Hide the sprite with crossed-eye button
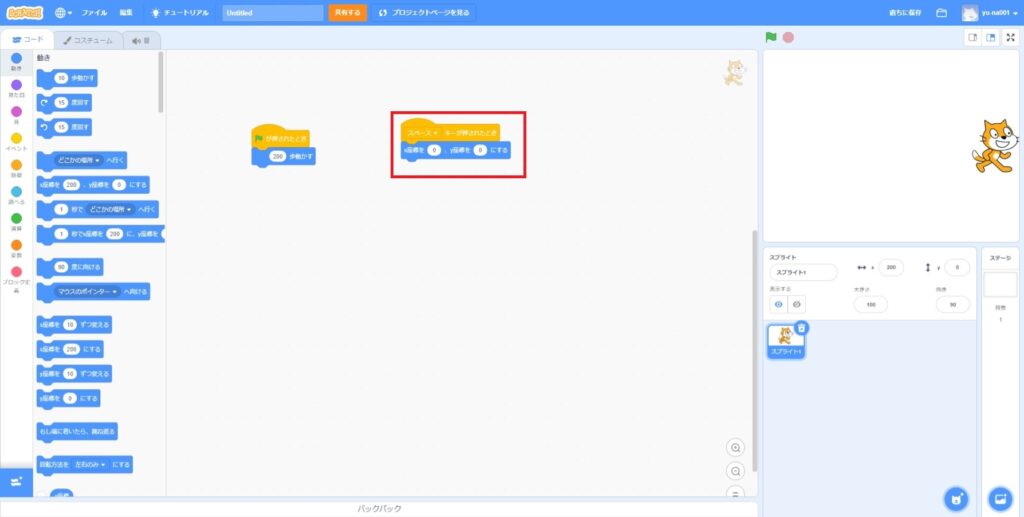1024x517 pixels. pos(796,304)
